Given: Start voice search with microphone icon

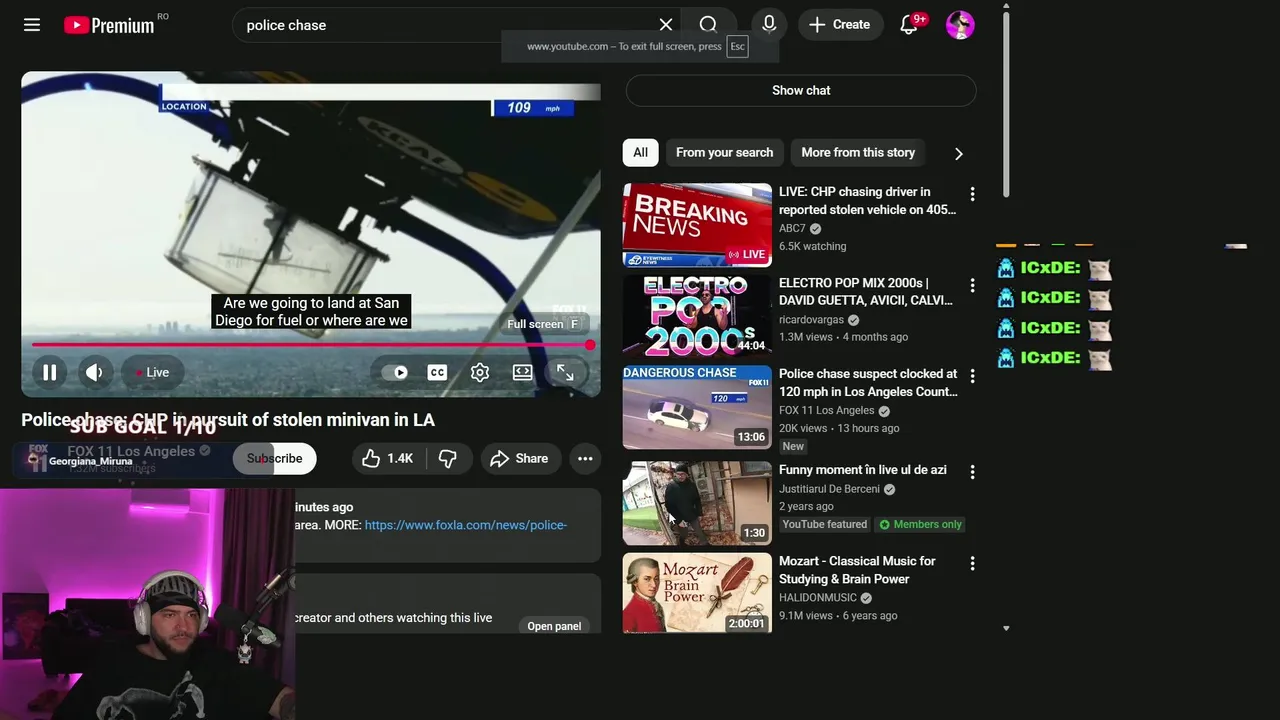Looking at the screenshot, I should pos(769,24).
